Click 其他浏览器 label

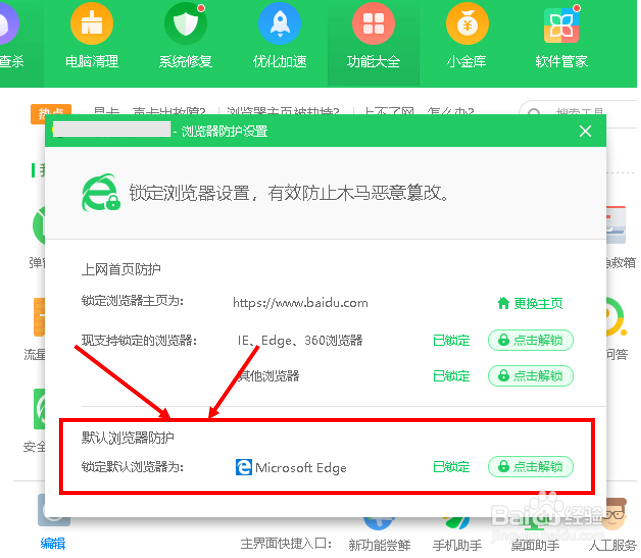269,376
